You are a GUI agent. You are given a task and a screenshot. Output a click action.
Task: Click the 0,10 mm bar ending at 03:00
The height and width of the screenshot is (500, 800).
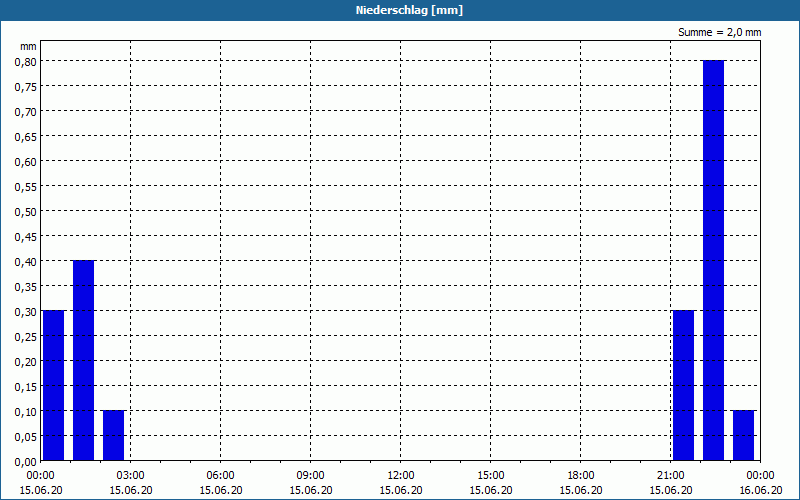(x=113, y=435)
